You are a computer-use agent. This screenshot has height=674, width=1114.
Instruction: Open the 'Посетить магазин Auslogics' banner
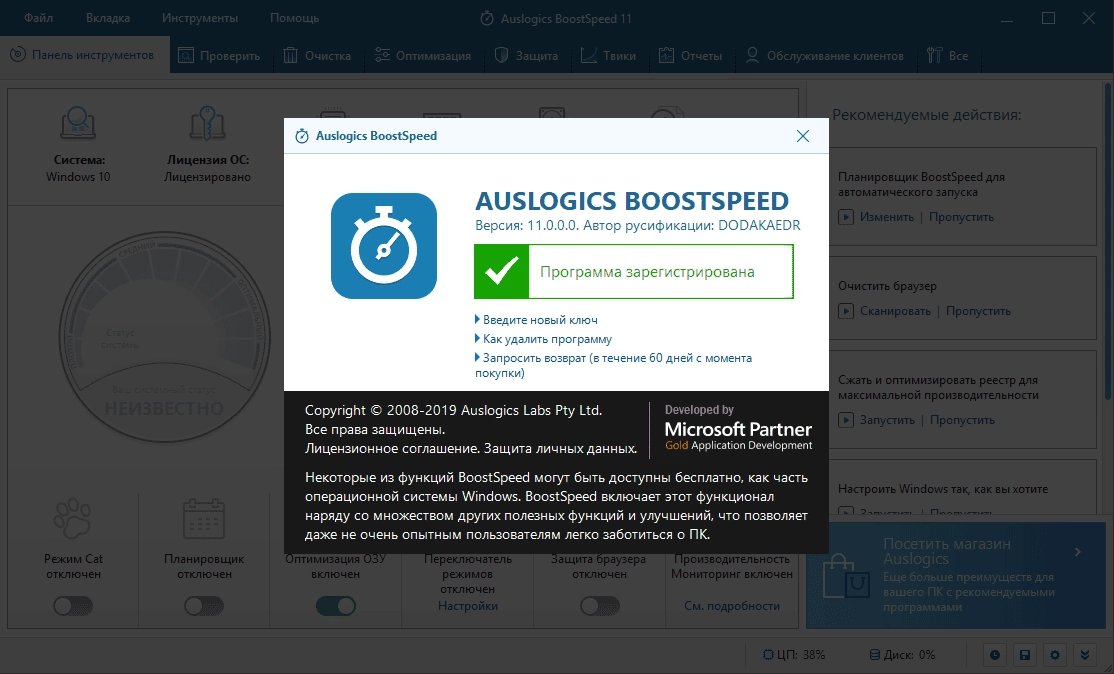956,575
